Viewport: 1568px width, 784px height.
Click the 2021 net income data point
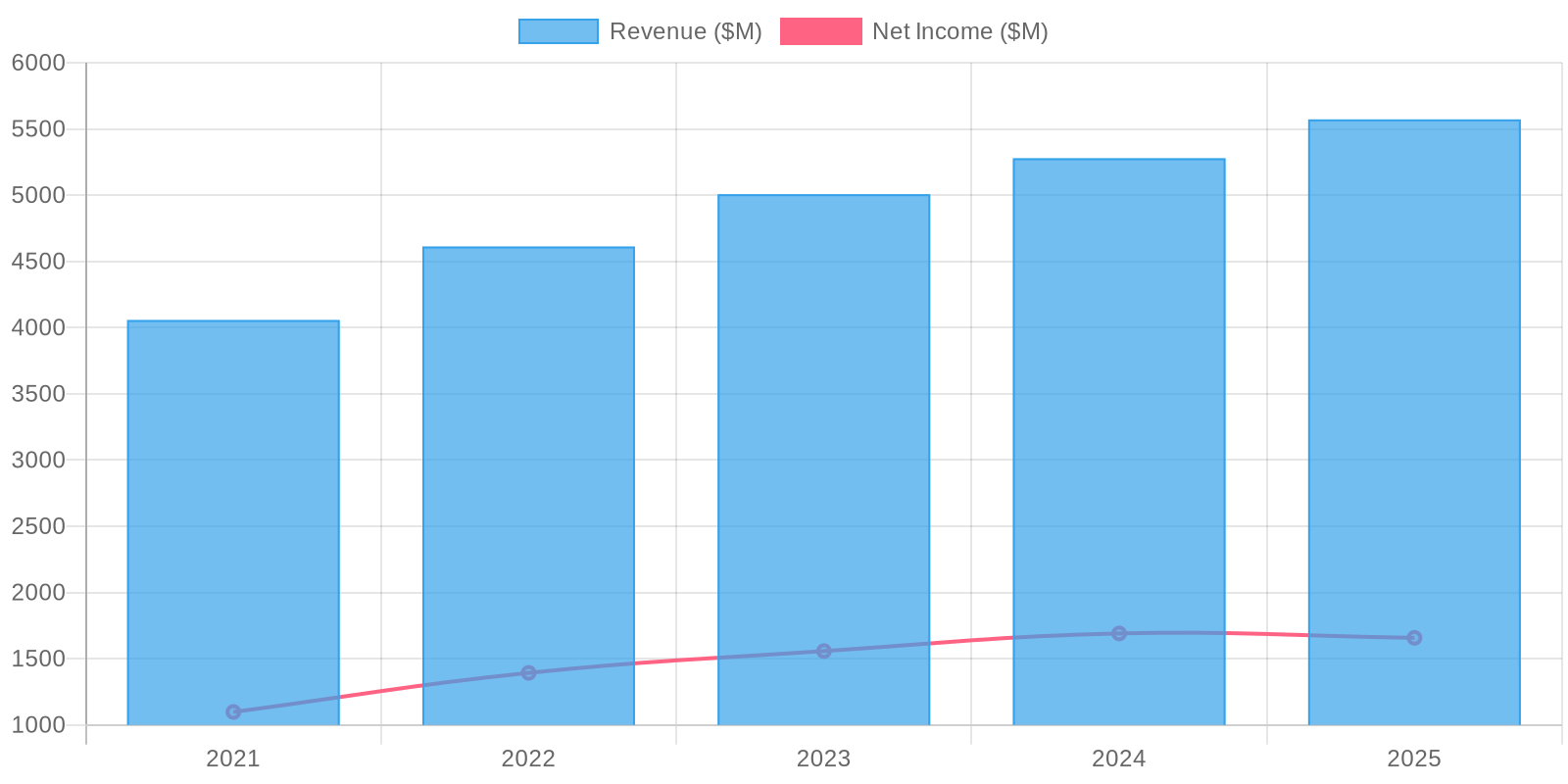(233, 711)
